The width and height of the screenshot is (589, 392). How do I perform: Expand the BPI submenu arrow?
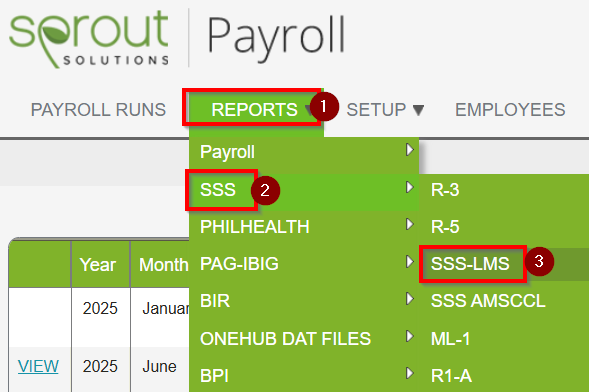[409, 373]
